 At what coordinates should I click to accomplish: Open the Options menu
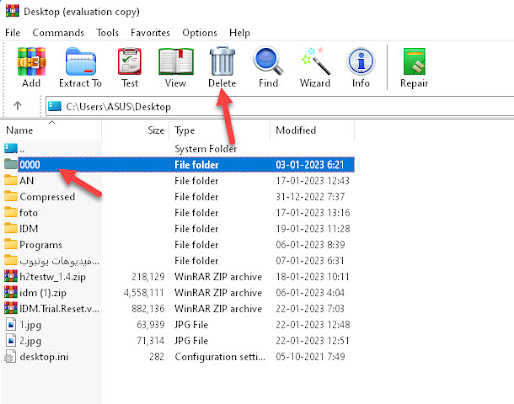tap(200, 33)
